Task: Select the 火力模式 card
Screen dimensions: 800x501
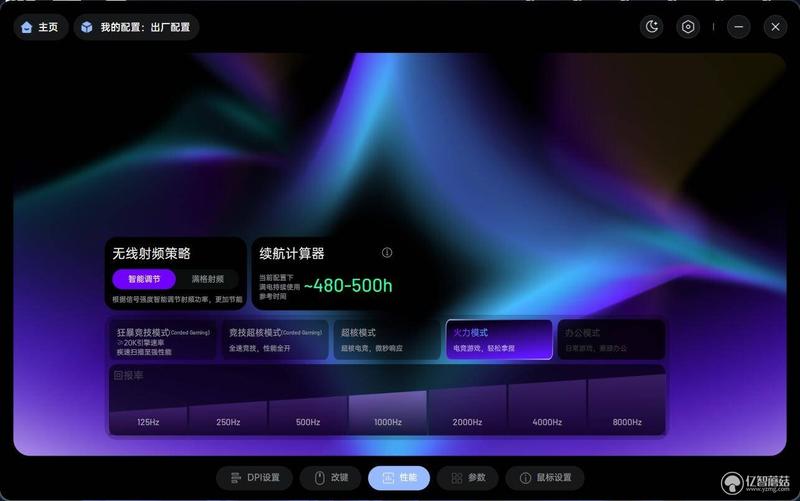Action: point(499,340)
